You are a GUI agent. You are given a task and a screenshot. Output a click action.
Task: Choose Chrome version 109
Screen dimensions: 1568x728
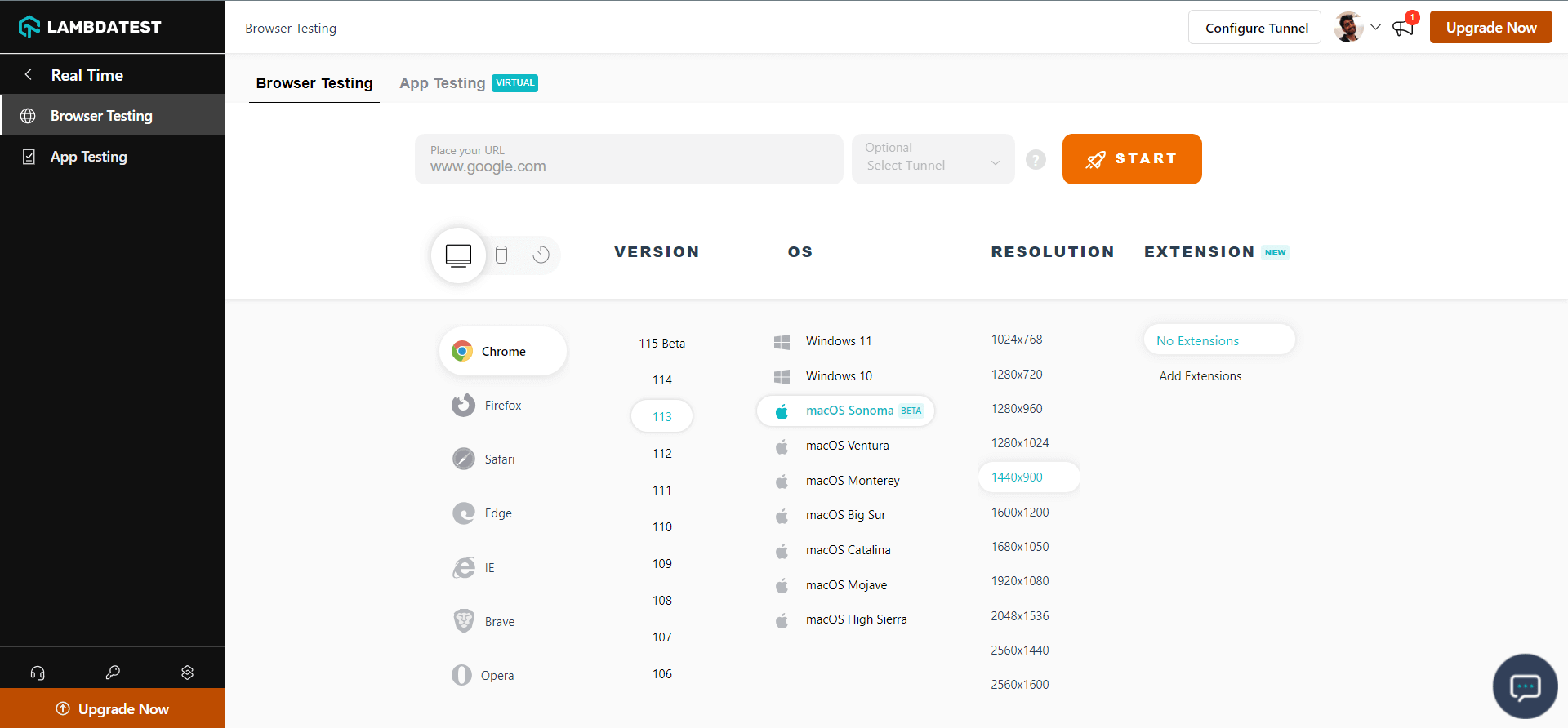pyautogui.click(x=662, y=564)
